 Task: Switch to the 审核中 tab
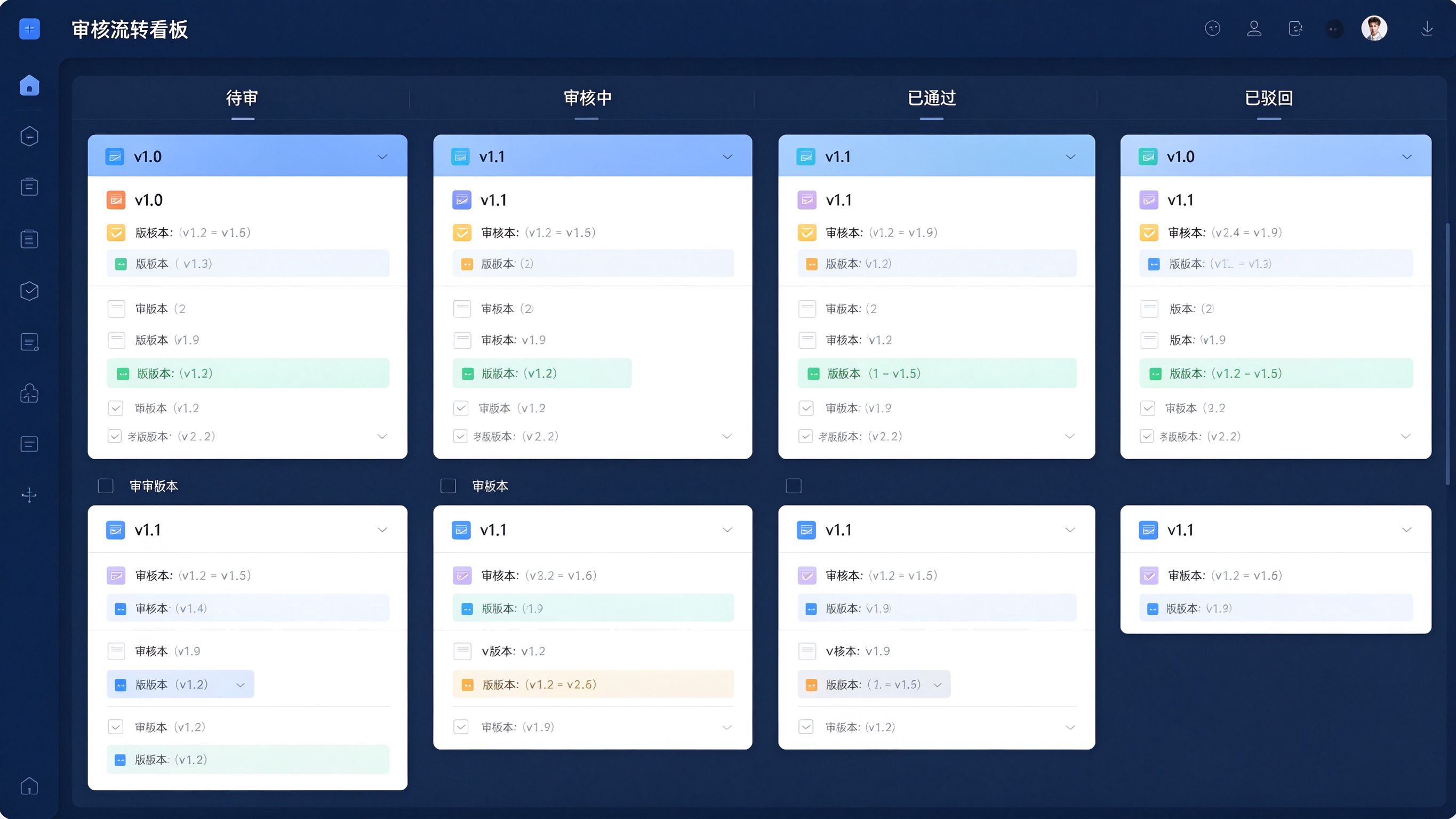(x=587, y=98)
